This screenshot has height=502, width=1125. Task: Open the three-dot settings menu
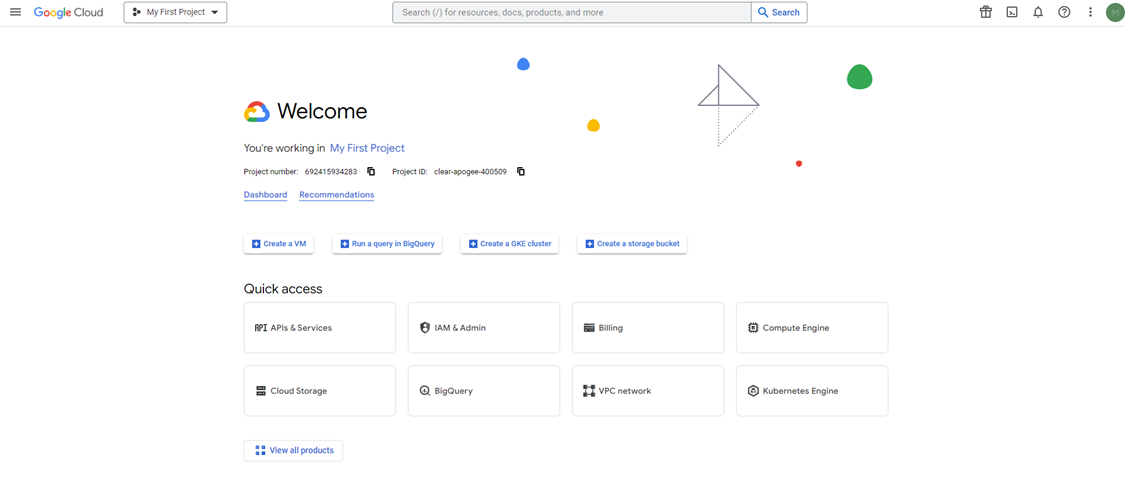click(x=1091, y=12)
